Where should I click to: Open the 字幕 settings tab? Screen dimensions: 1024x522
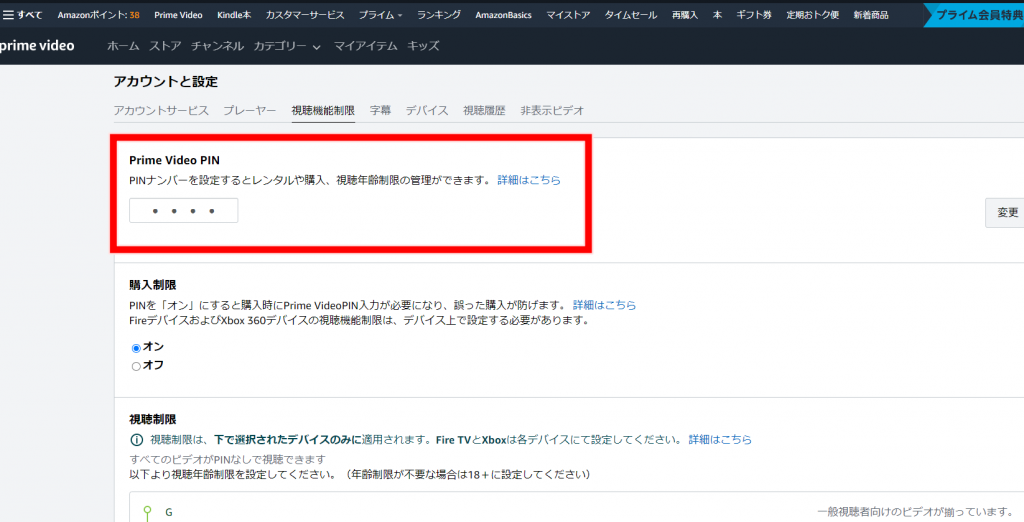point(380,110)
